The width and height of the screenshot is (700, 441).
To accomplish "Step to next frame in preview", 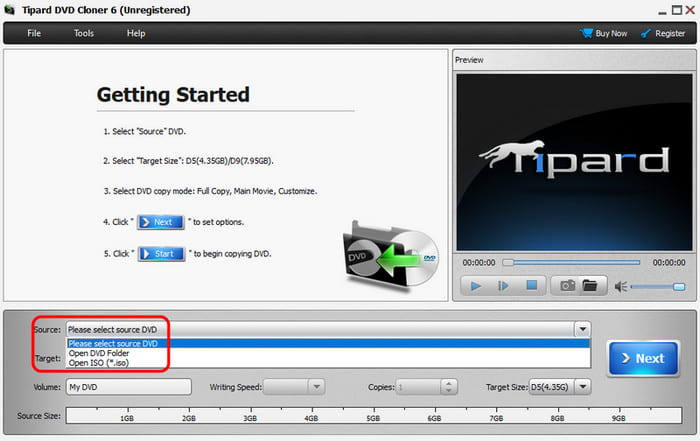I will click(503, 286).
